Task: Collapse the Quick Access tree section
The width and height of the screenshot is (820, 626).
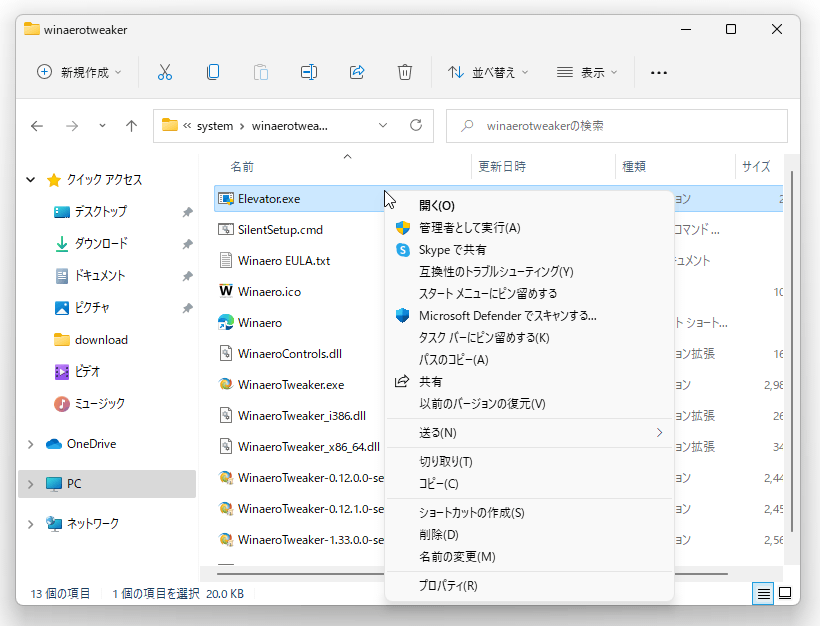Action: pos(31,180)
